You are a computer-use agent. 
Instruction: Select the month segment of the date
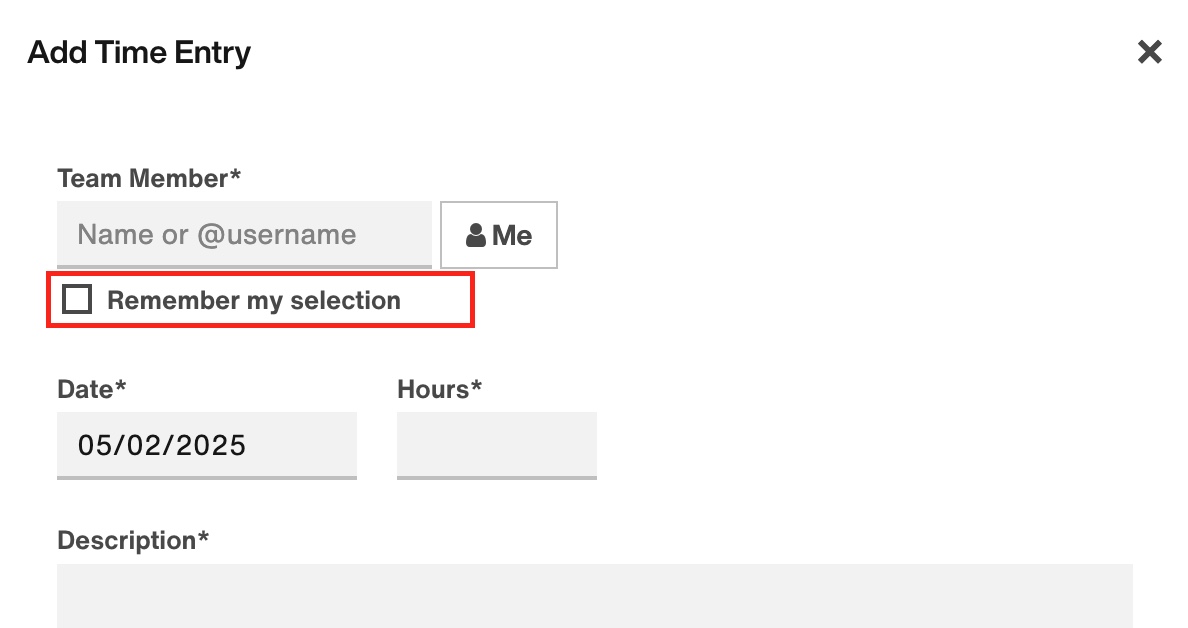(93, 445)
